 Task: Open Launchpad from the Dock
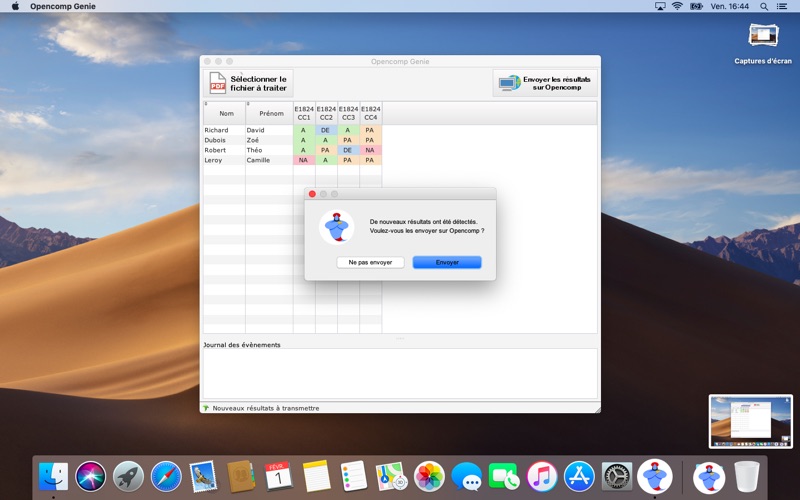click(128, 477)
